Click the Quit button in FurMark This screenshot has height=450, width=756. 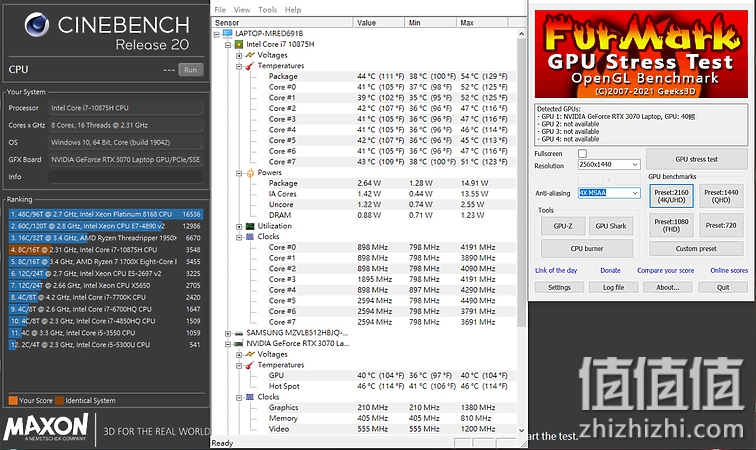tap(723, 287)
